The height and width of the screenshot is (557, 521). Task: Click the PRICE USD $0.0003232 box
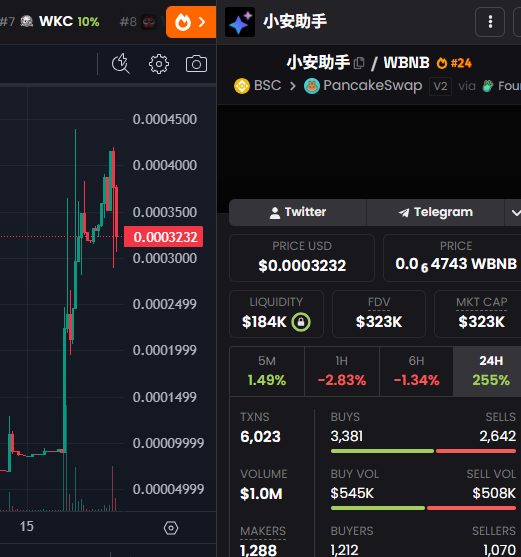302,258
